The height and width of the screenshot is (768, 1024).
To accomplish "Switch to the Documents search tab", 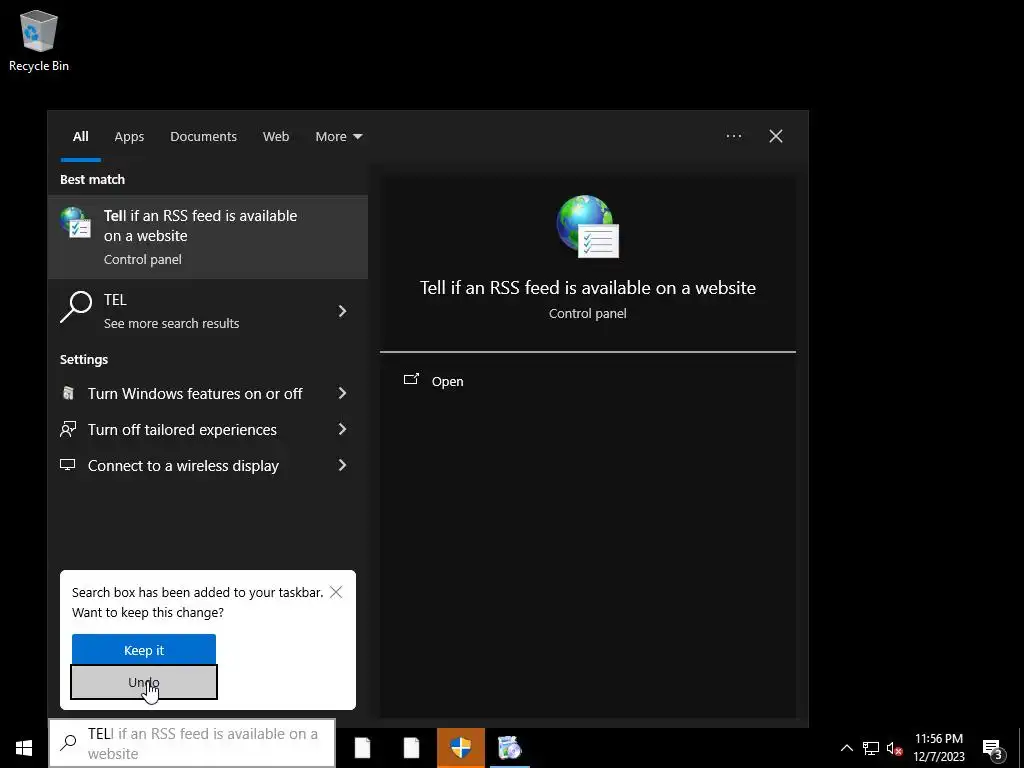I will click(203, 136).
